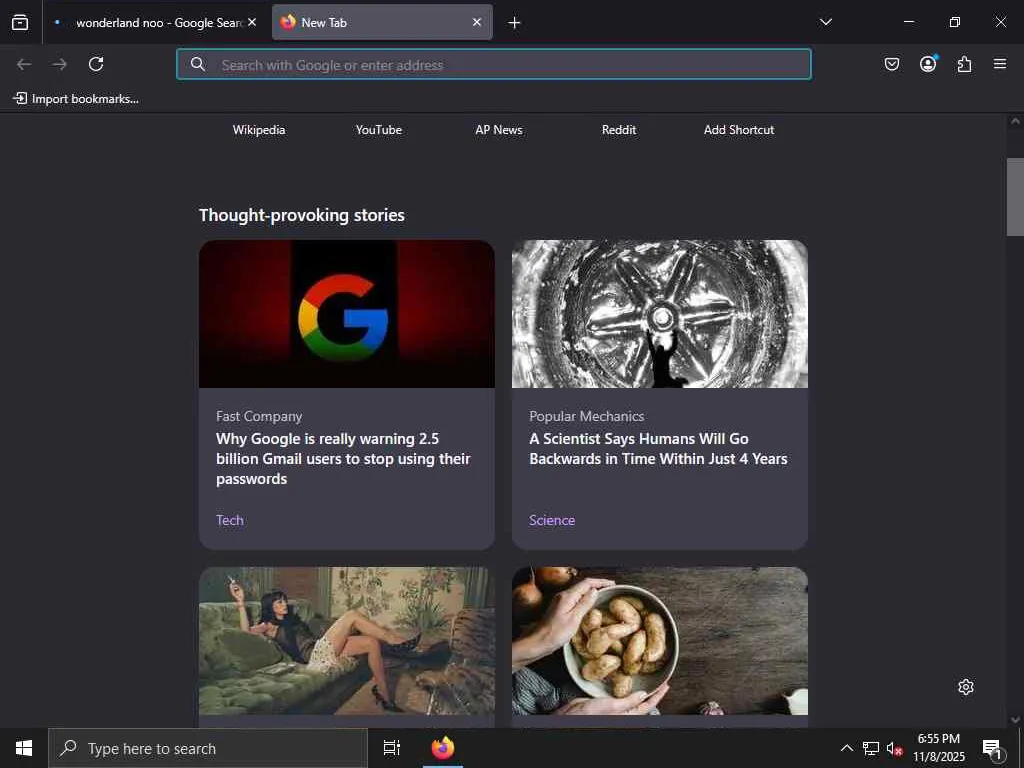1024x768 pixels.
Task: Open the Google logo story thumbnail
Action: point(347,313)
